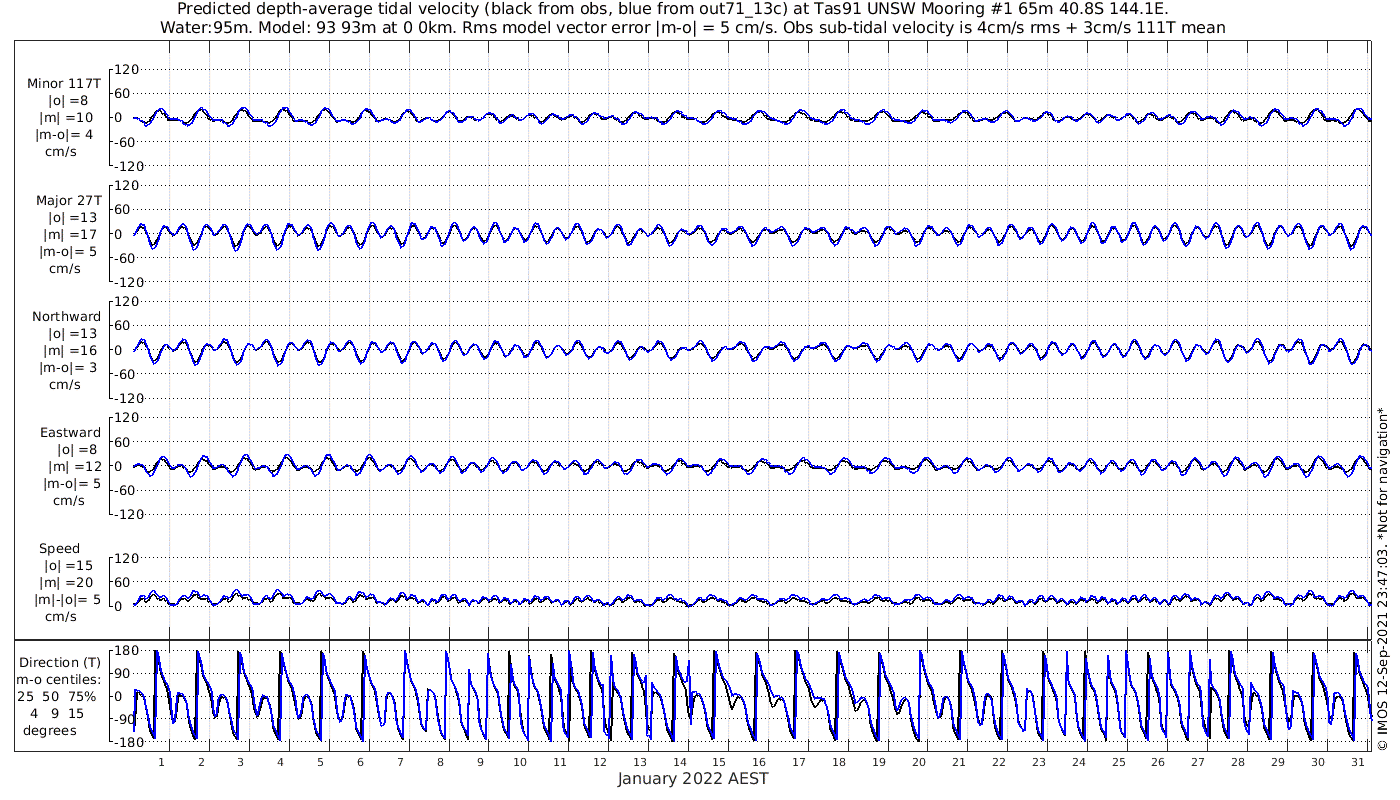The width and height of the screenshot is (1400, 800).
Task: Click the 'January 2022 AEST' axis title
Action: click(x=692, y=779)
